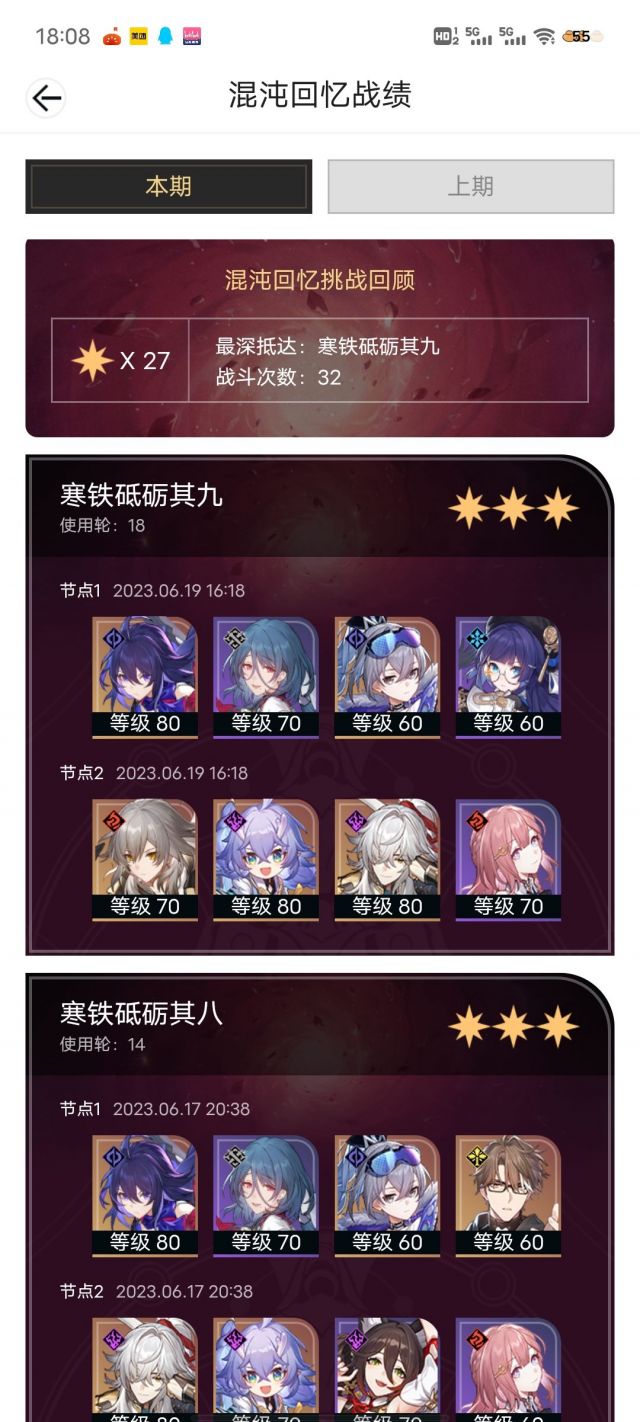Select the teal-haired level 70 character in 其九 节点1

point(266,677)
